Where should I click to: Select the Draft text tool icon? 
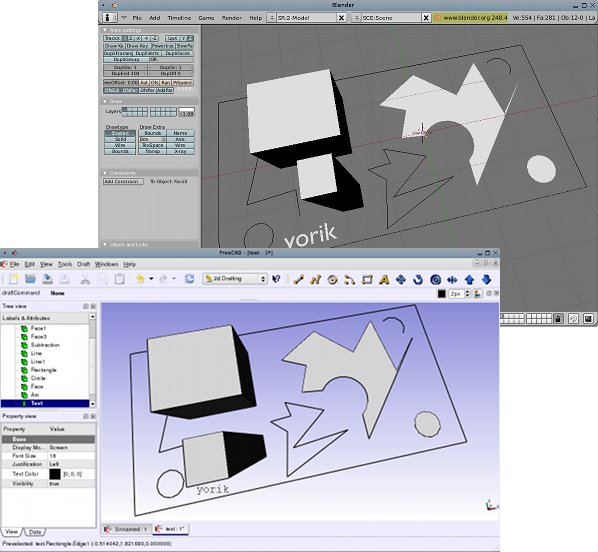pos(384,280)
